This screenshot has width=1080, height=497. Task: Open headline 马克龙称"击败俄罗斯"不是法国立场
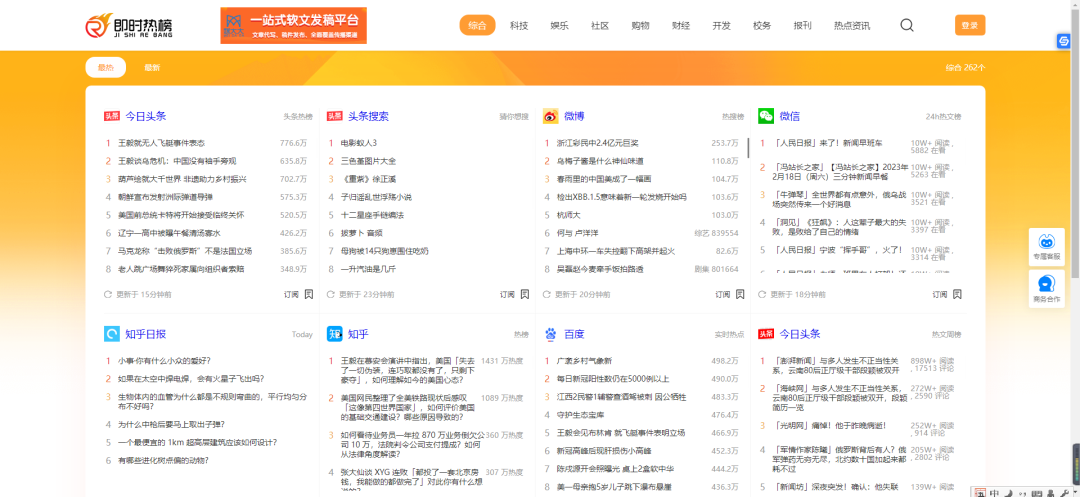coord(185,251)
